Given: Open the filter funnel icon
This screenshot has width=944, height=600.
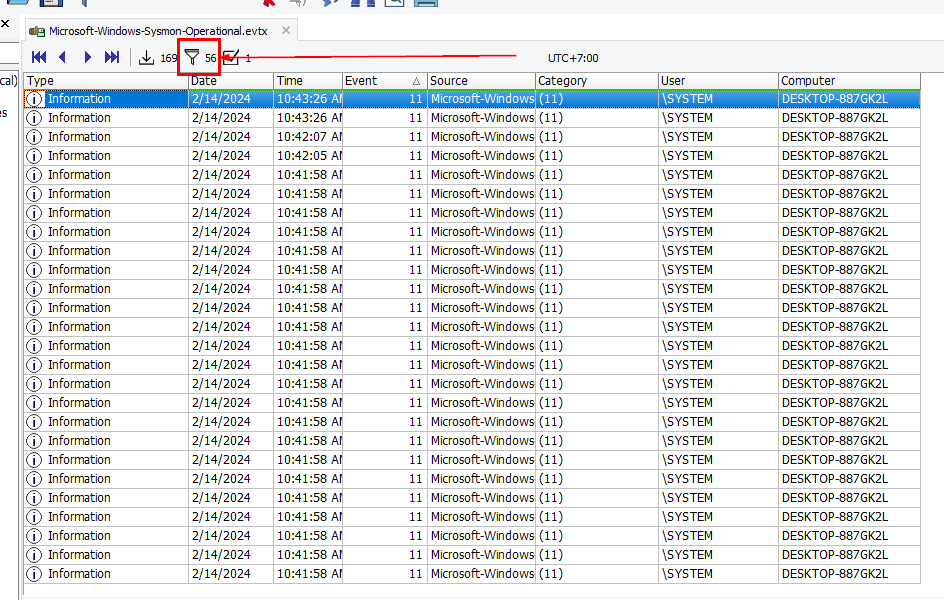Looking at the screenshot, I should click(191, 58).
